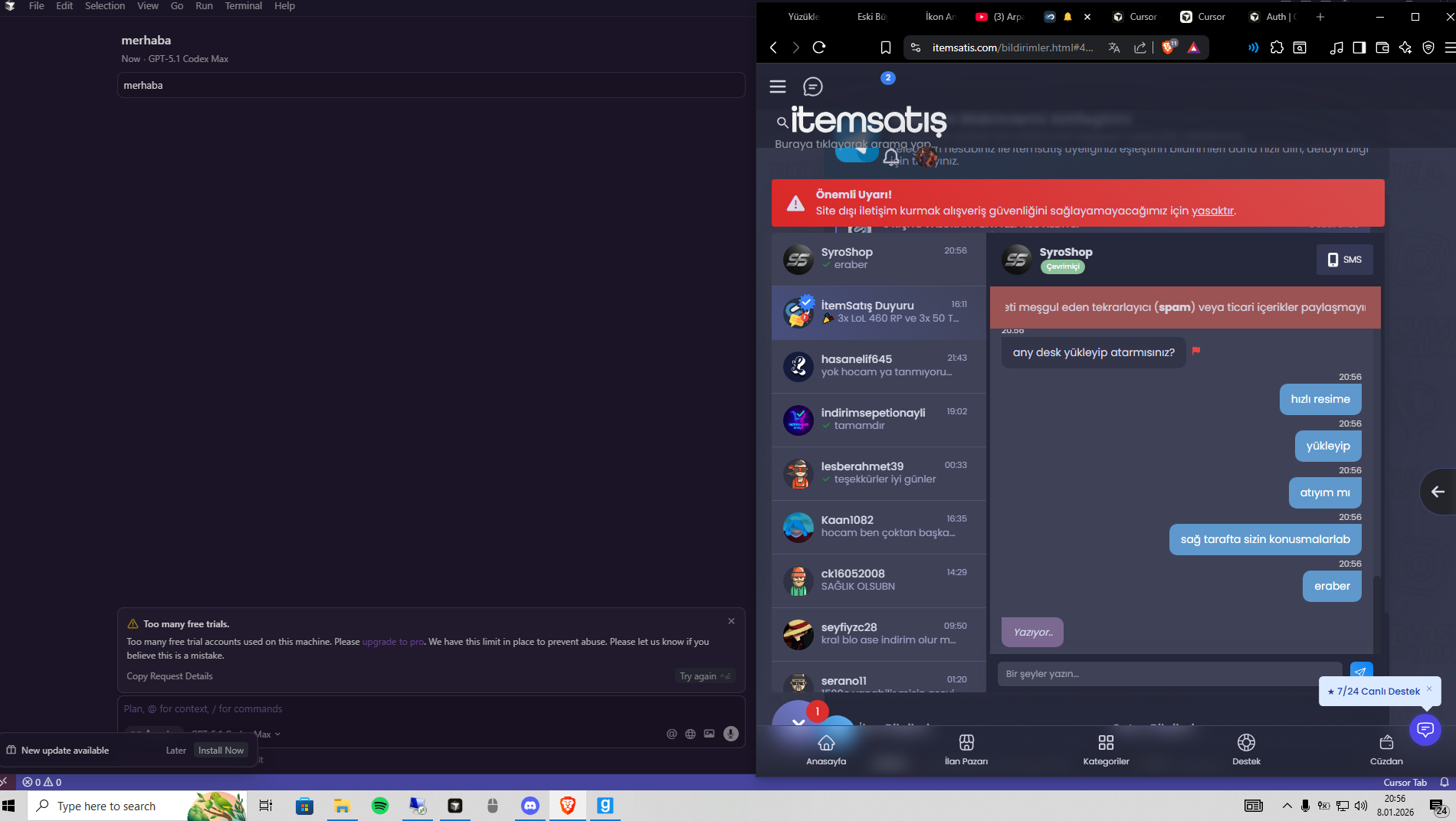This screenshot has height=821, width=1456.
Task: Open Spotify from the Windows taskbar
Action: [380, 806]
